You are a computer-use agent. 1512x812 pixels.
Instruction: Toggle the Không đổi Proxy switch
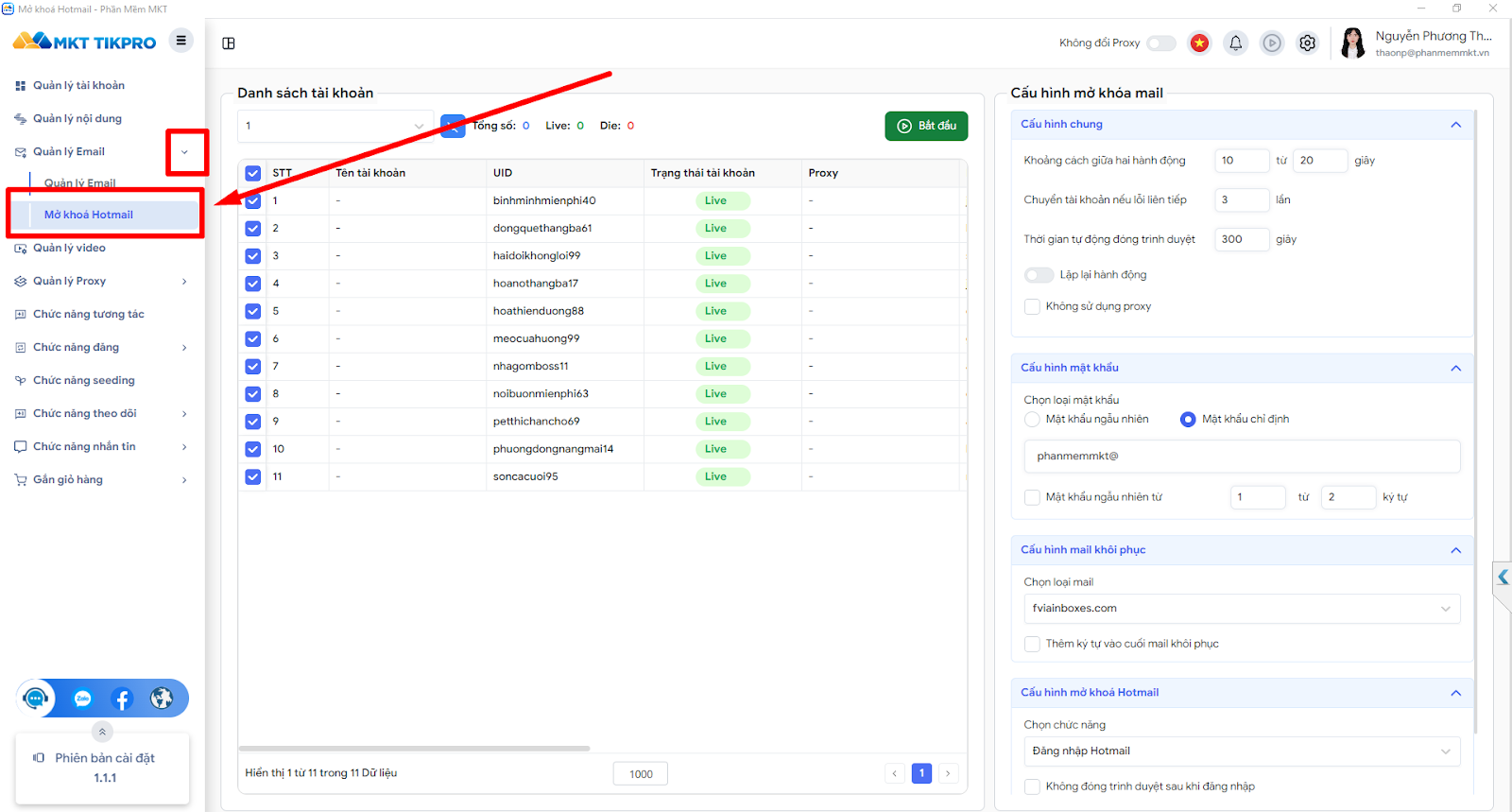[x=1161, y=43]
